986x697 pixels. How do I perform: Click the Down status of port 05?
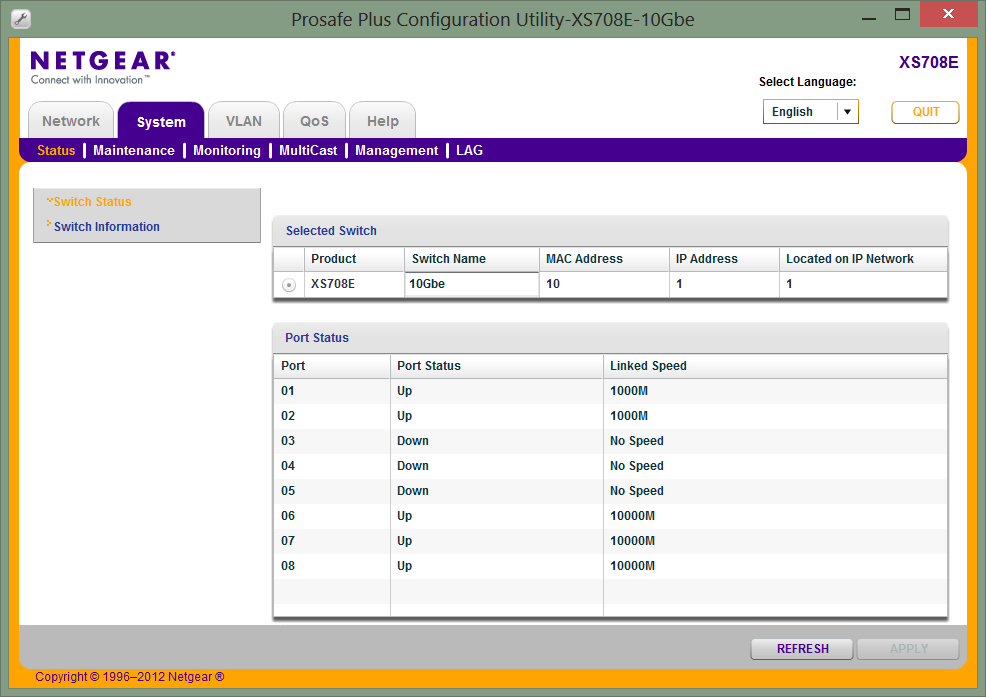tap(413, 491)
